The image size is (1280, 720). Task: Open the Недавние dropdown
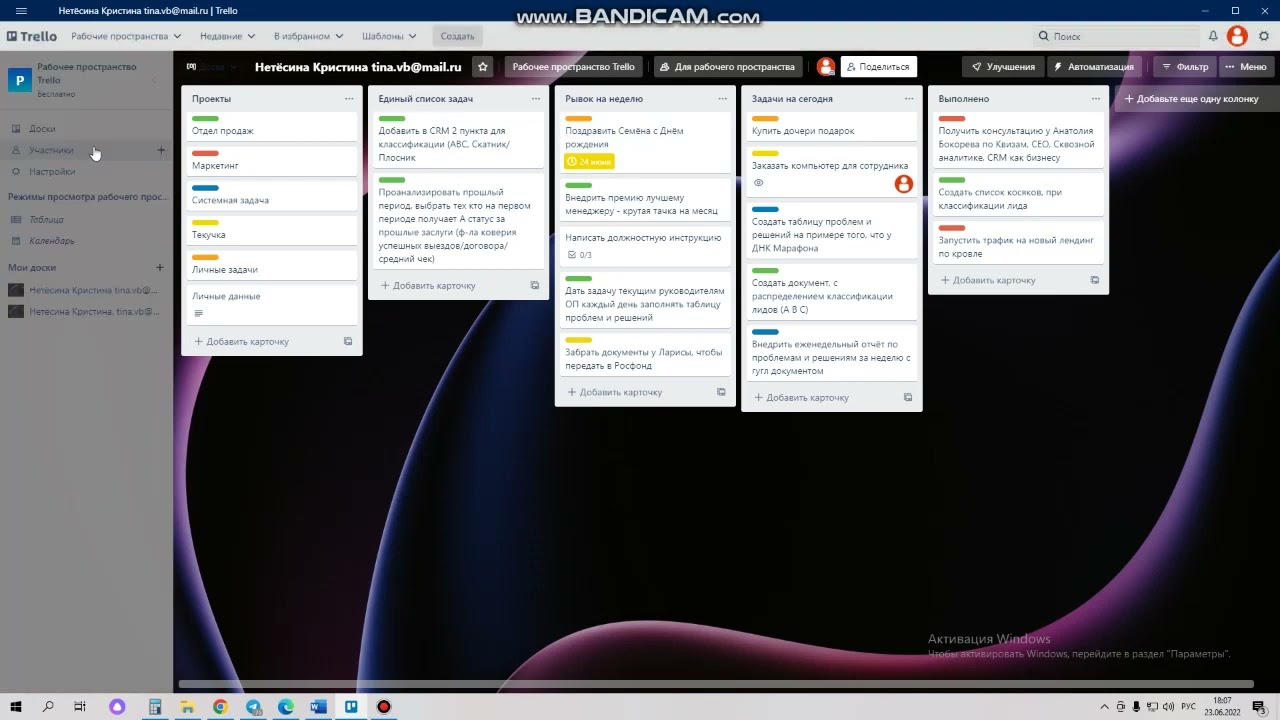228,36
